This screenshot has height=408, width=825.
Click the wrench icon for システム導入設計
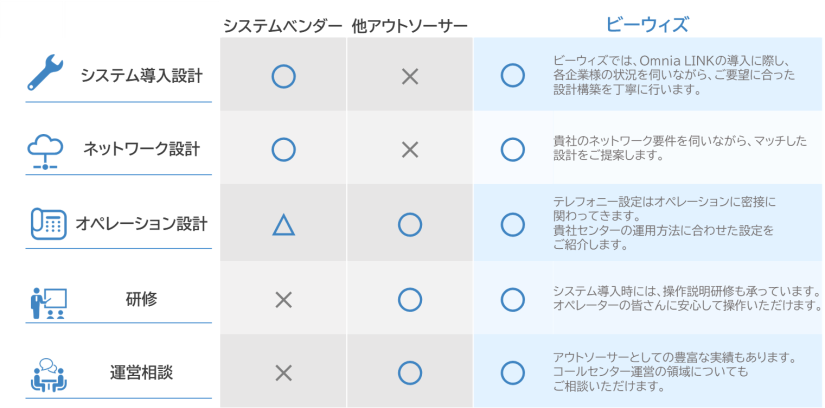(45, 74)
